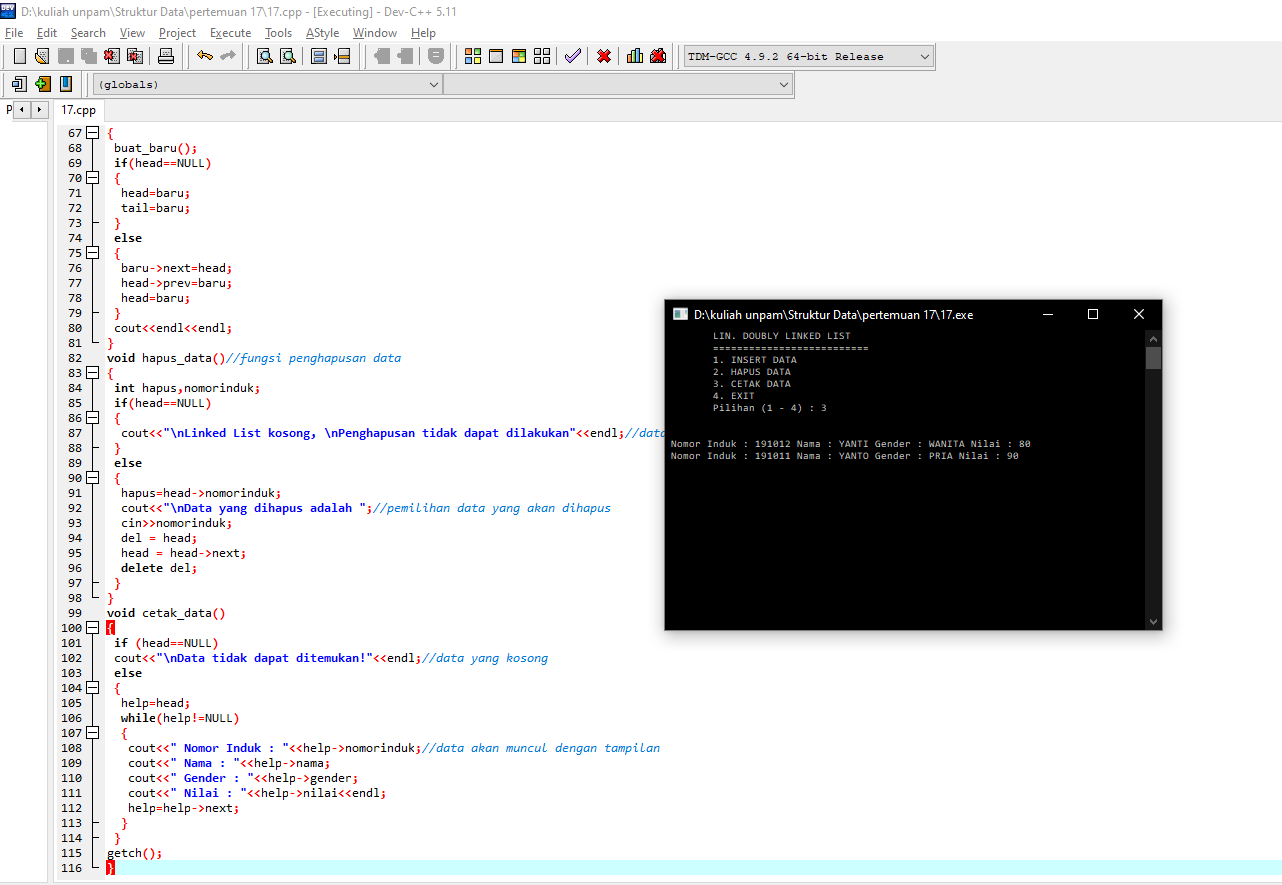Click the 'delete del;' statement on line 96

(159, 568)
